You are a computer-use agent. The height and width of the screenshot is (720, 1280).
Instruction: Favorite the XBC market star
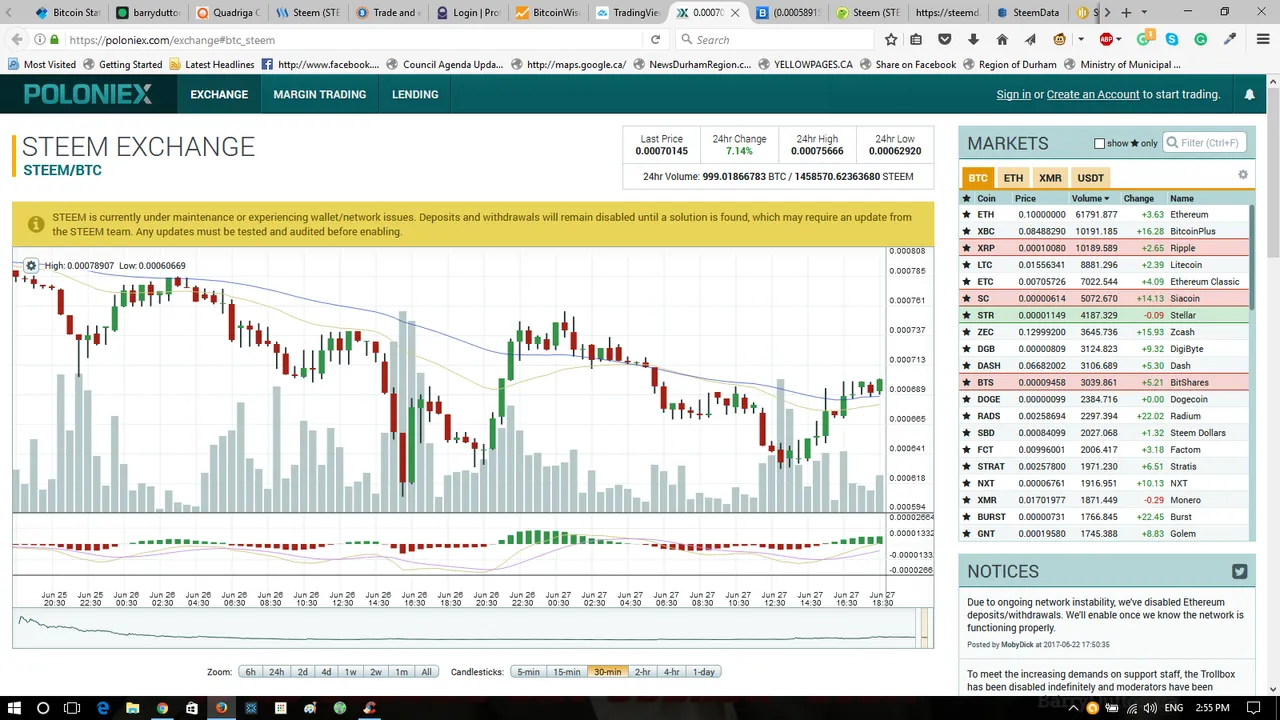click(x=966, y=232)
